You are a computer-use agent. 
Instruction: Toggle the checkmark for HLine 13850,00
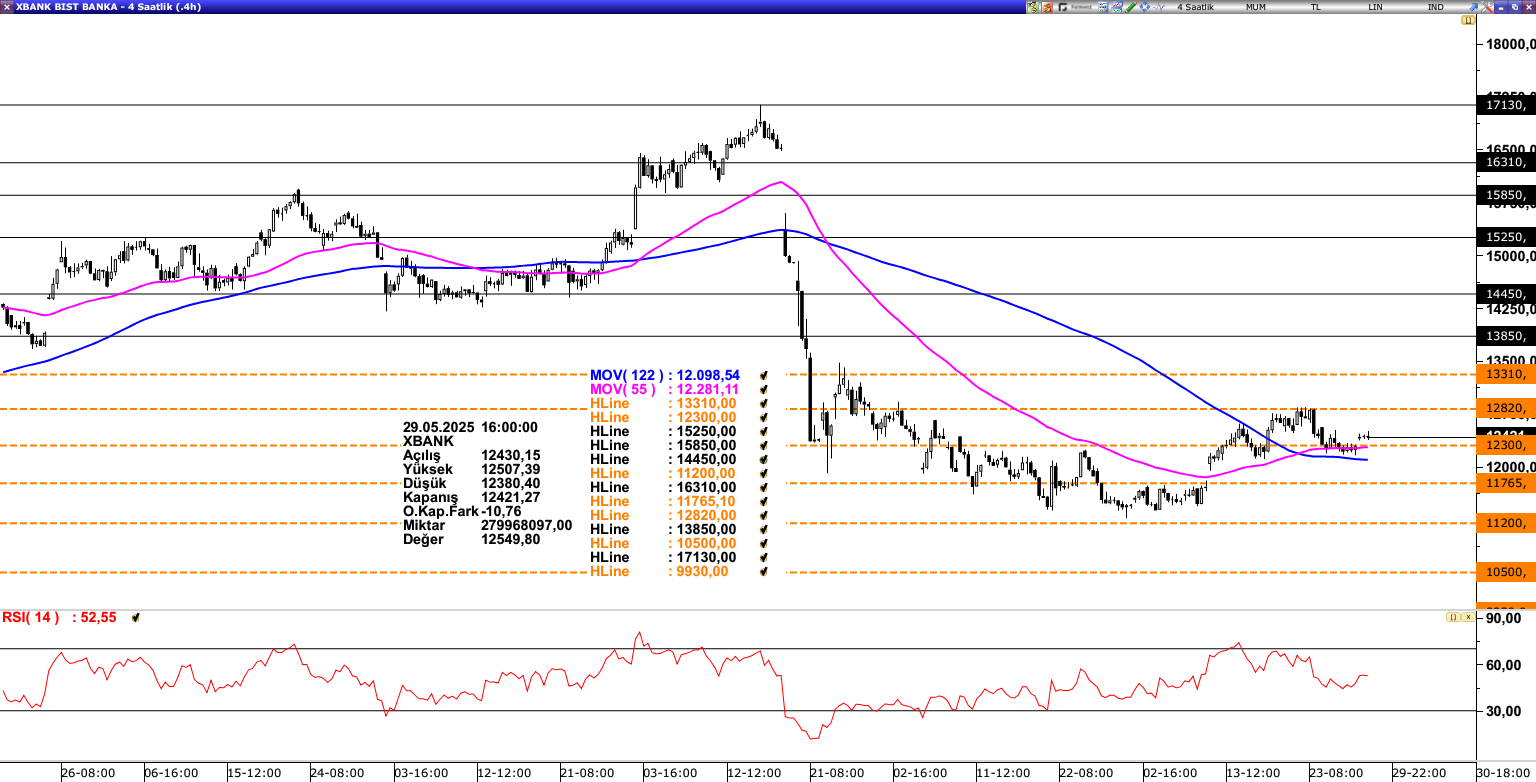[764, 529]
